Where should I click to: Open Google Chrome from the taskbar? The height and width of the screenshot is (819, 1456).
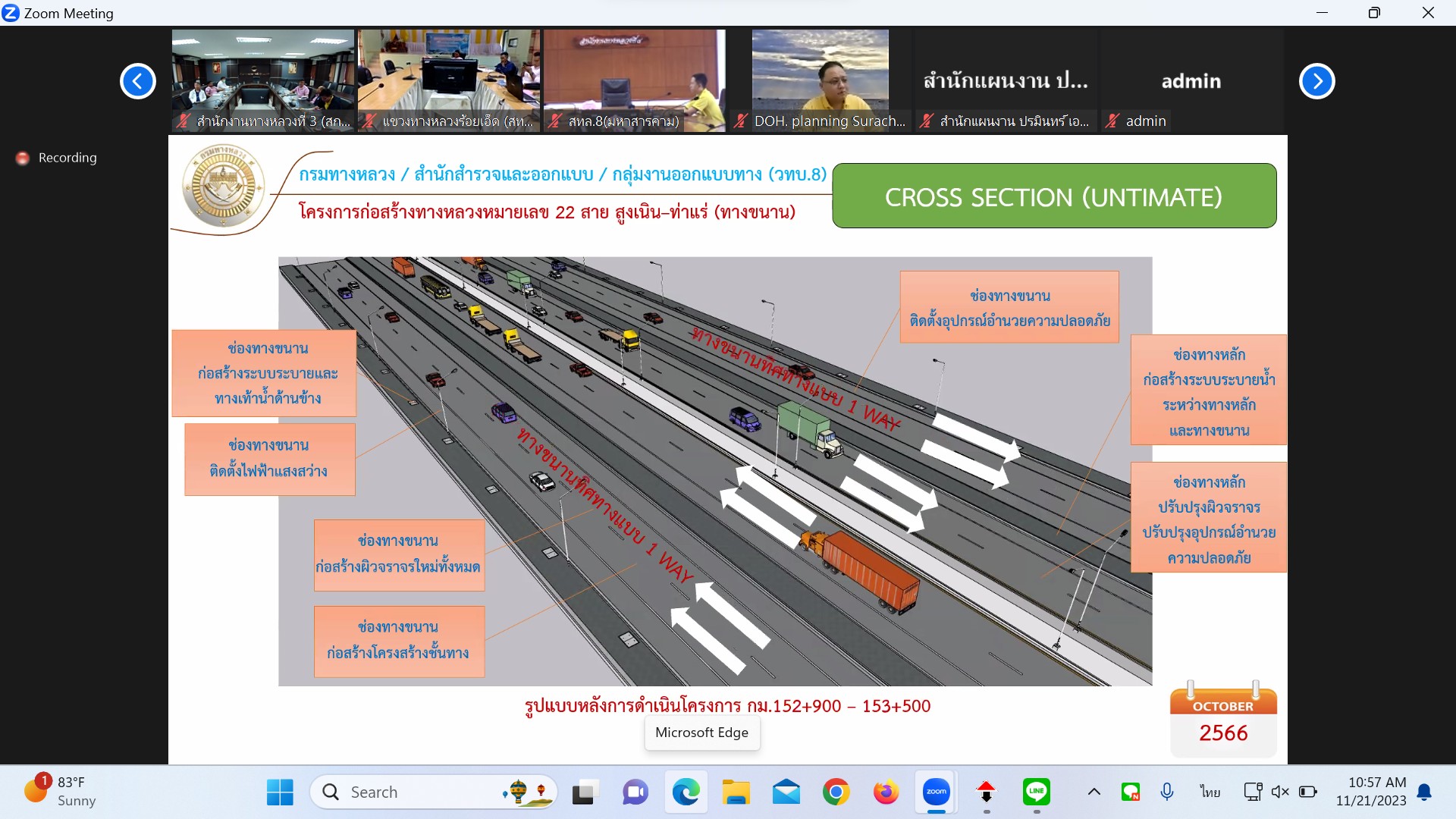click(x=836, y=792)
